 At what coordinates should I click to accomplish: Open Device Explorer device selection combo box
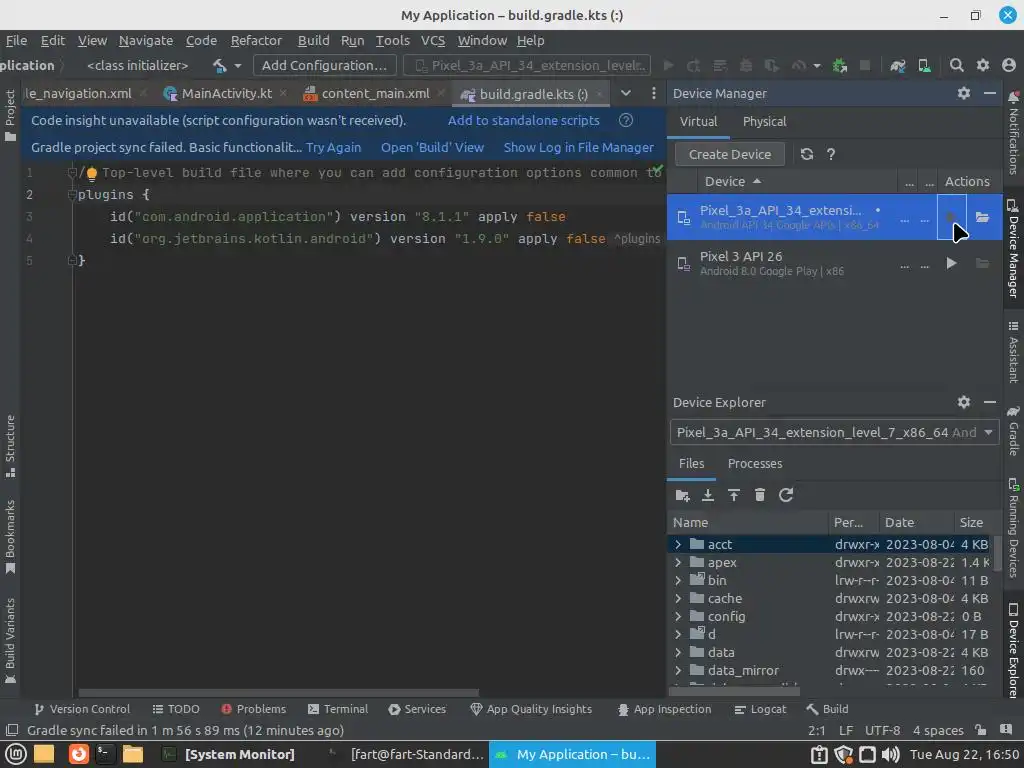[x=834, y=432]
